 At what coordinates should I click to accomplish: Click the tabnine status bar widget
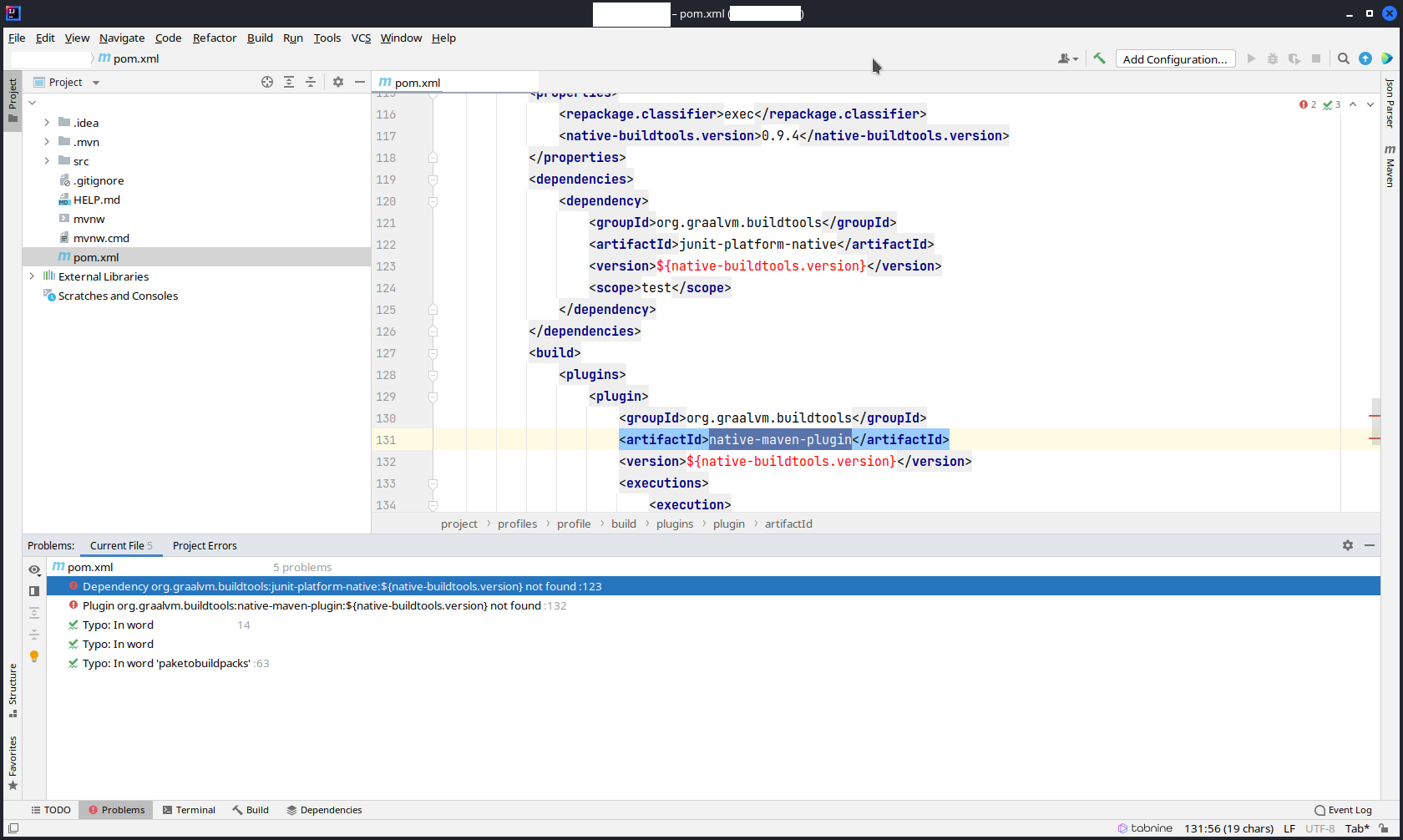[x=1145, y=828]
